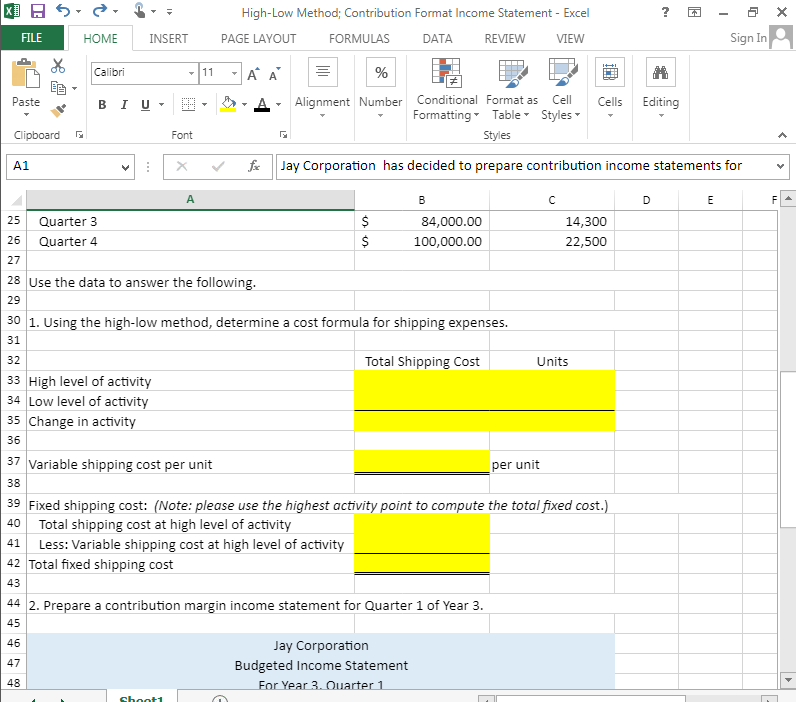Viewport: 796px width, 702px height.
Task: Click the Excel application icon
Action: [12, 11]
